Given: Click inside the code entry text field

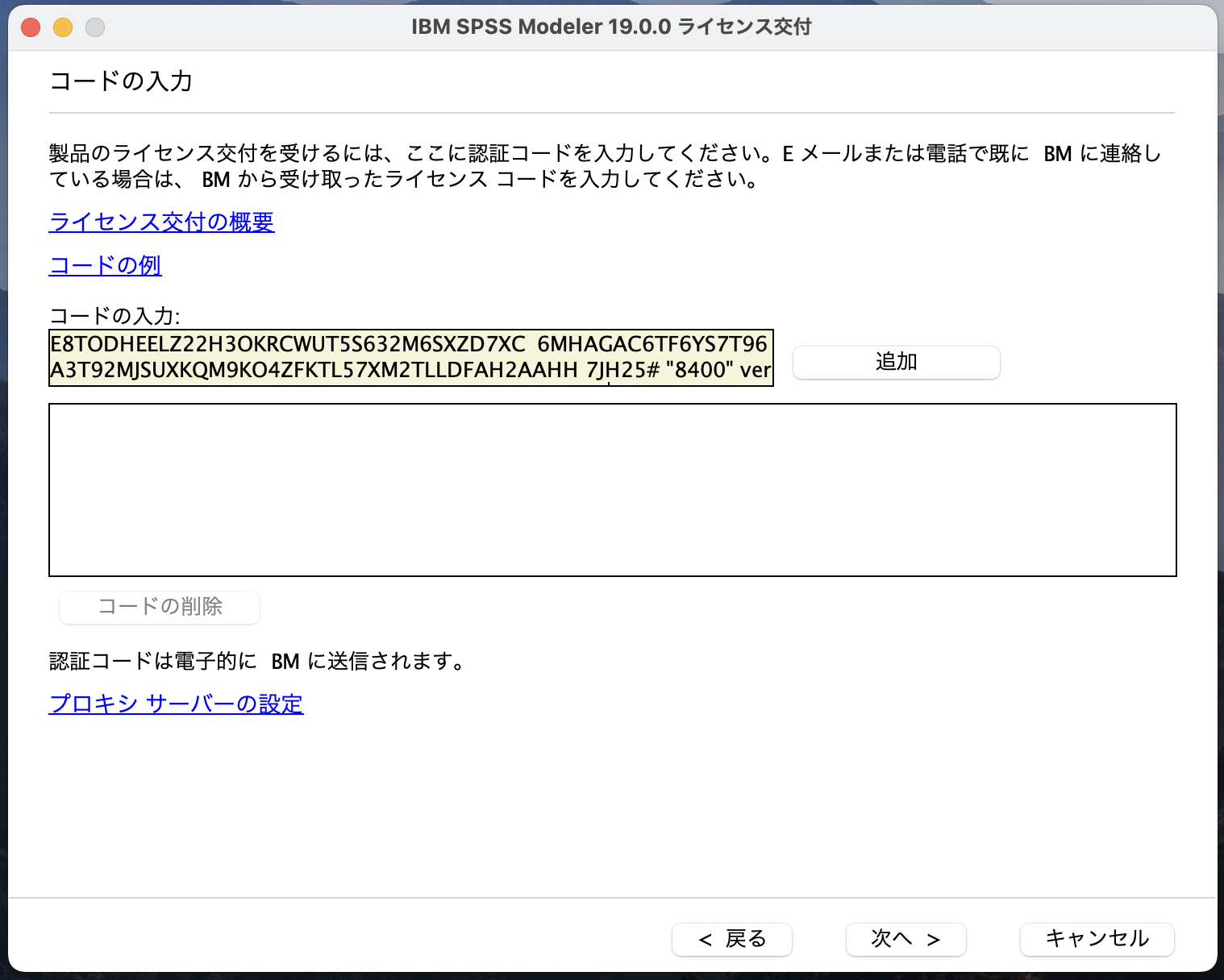Looking at the screenshot, I should pyautogui.click(x=411, y=357).
